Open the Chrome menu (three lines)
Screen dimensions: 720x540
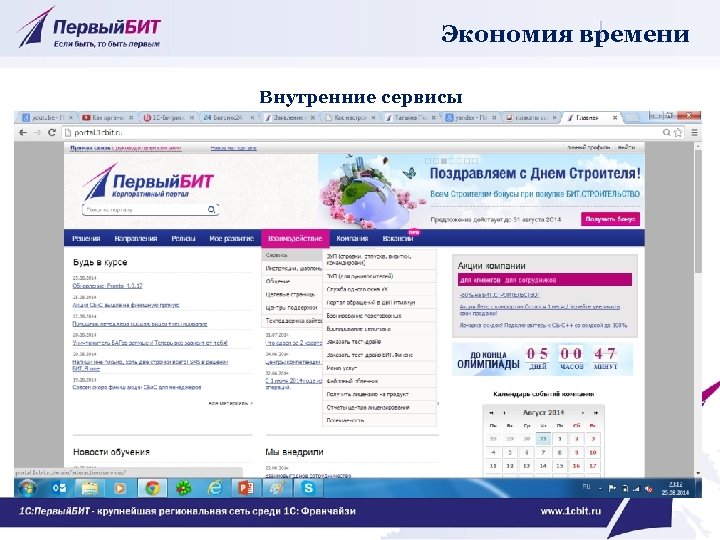pos(694,133)
